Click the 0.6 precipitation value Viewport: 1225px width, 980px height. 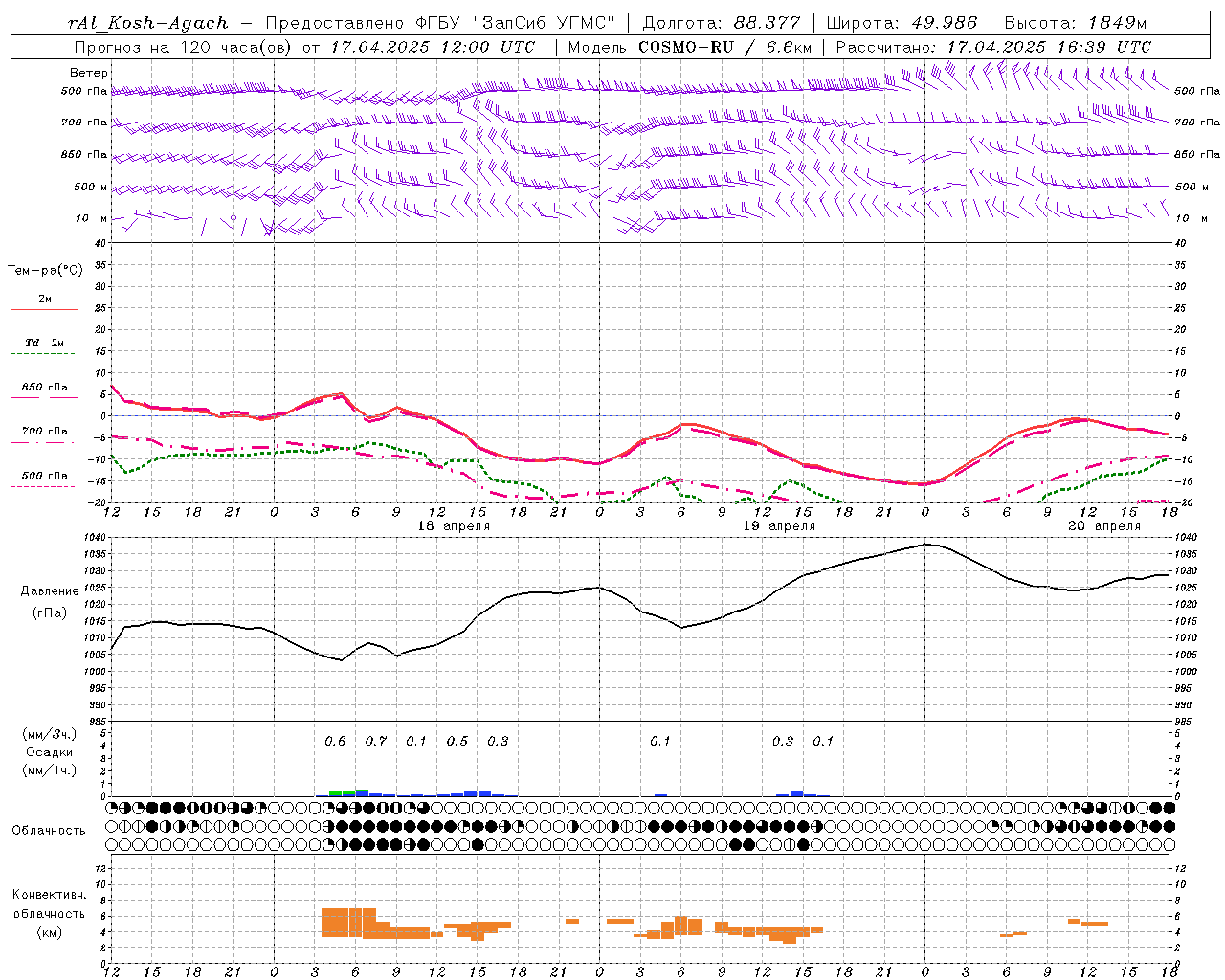tap(335, 742)
